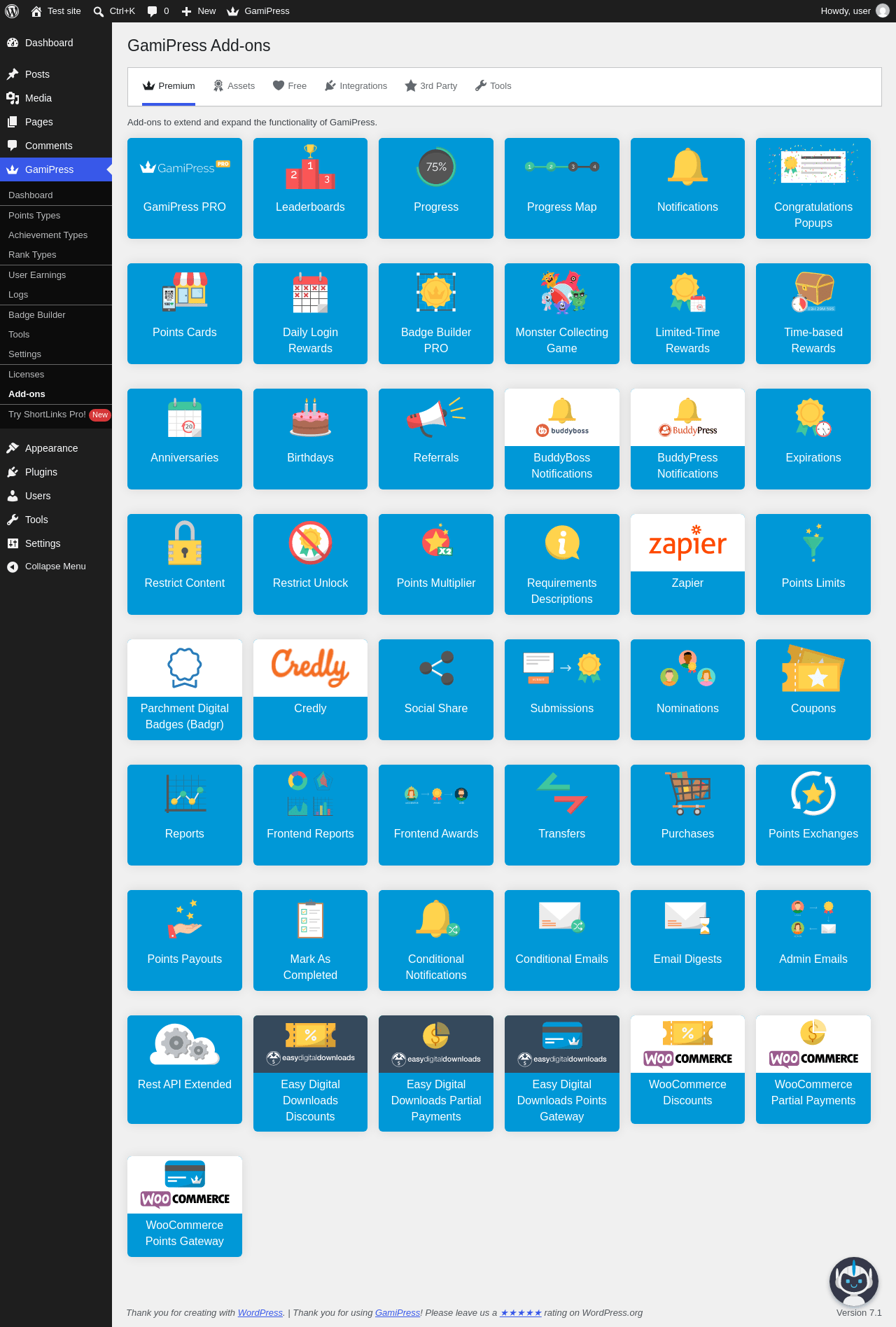
Task: Switch to the Assets tab
Action: 234,86
